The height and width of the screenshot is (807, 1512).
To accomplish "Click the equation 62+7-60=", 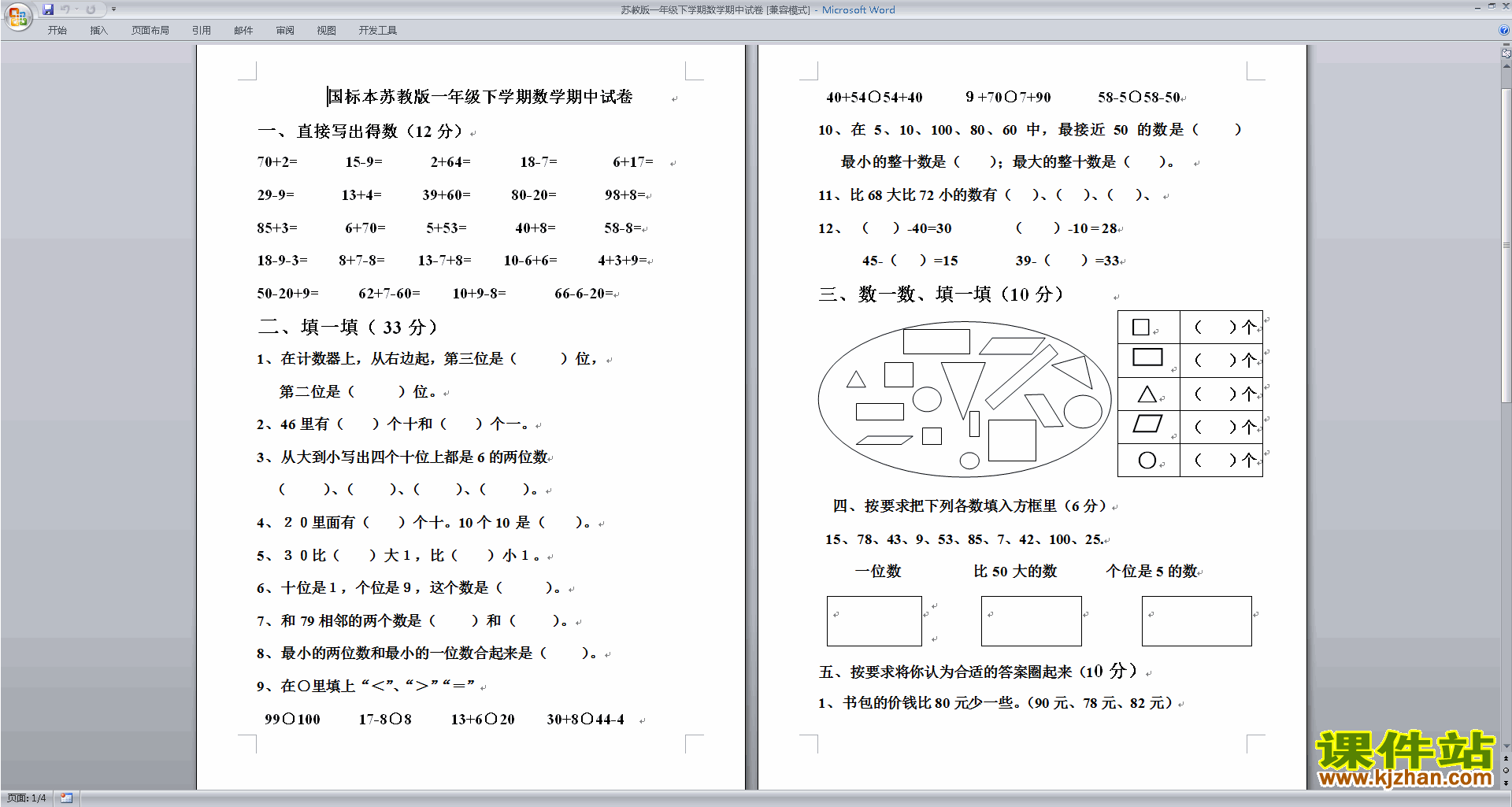I will (x=389, y=294).
